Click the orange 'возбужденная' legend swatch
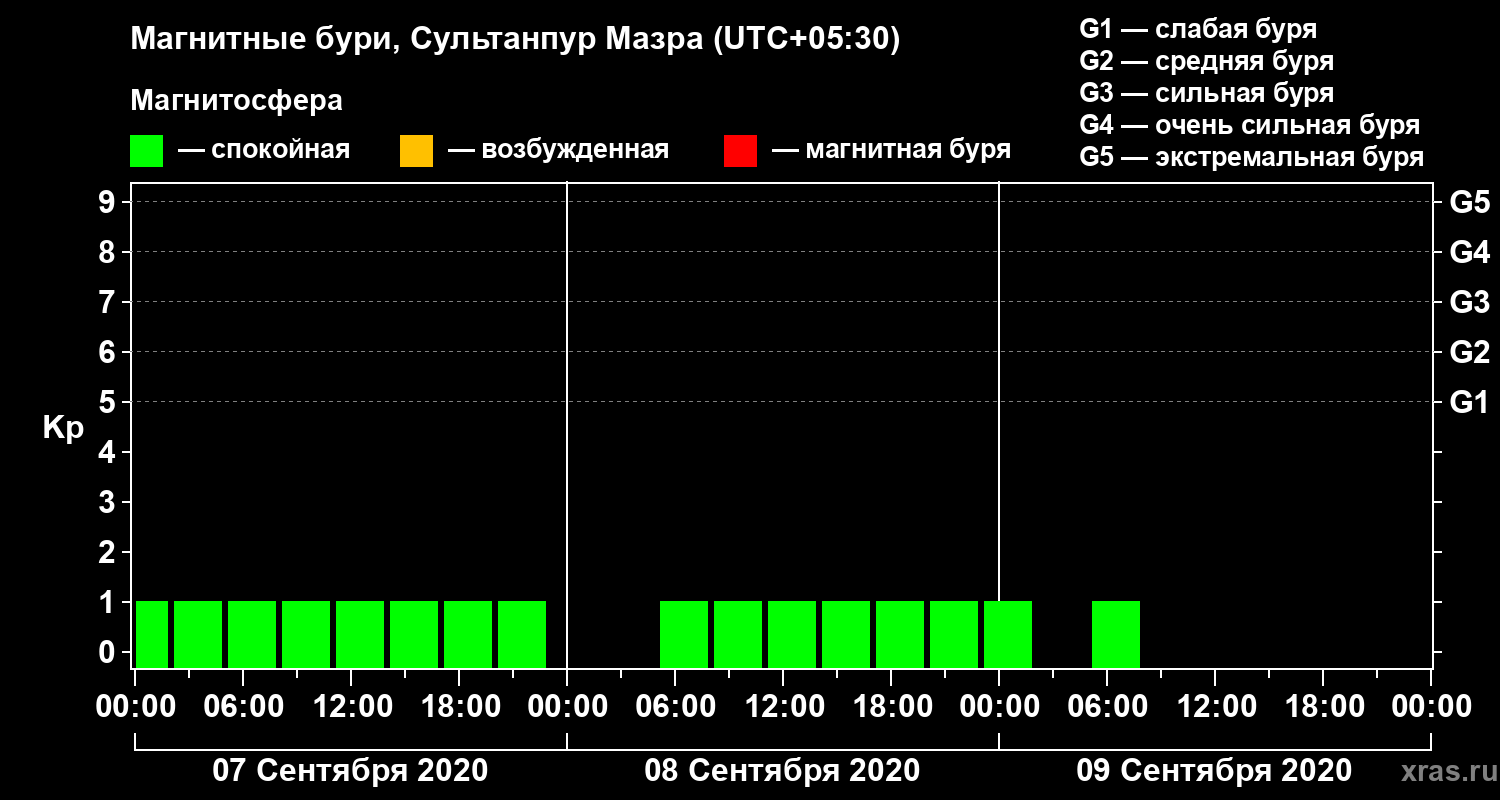This screenshot has height=800, width=1500. (416, 151)
